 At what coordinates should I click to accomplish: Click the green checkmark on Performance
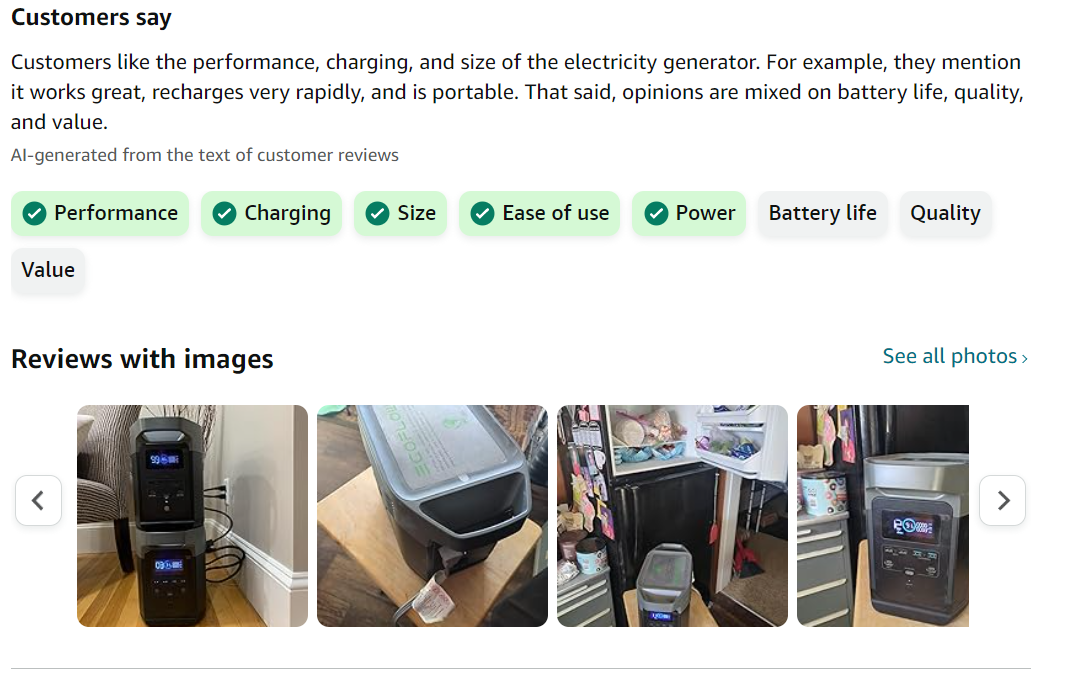[35, 213]
